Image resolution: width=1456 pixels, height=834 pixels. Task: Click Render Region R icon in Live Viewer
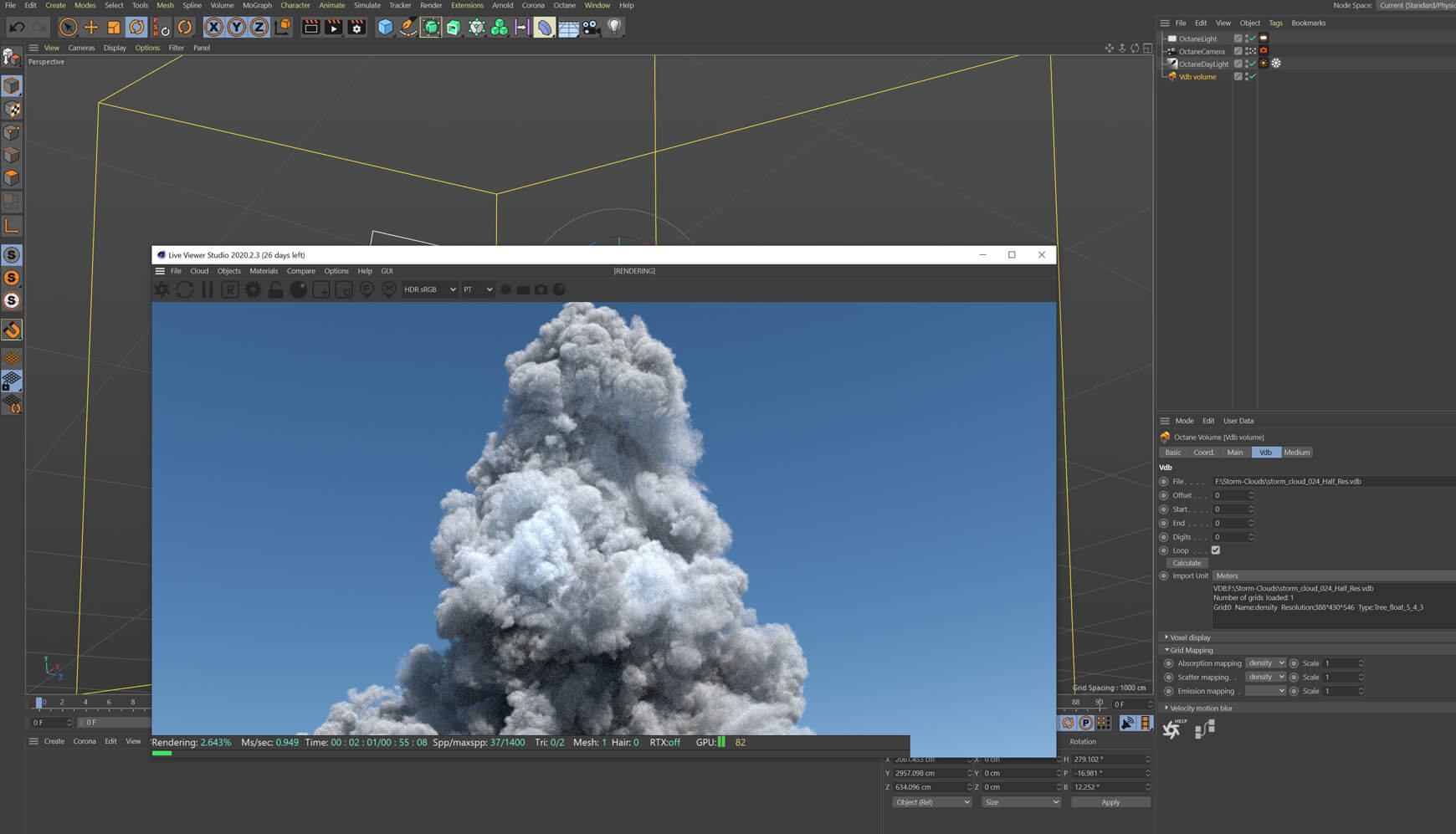click(x=229, y=289)
